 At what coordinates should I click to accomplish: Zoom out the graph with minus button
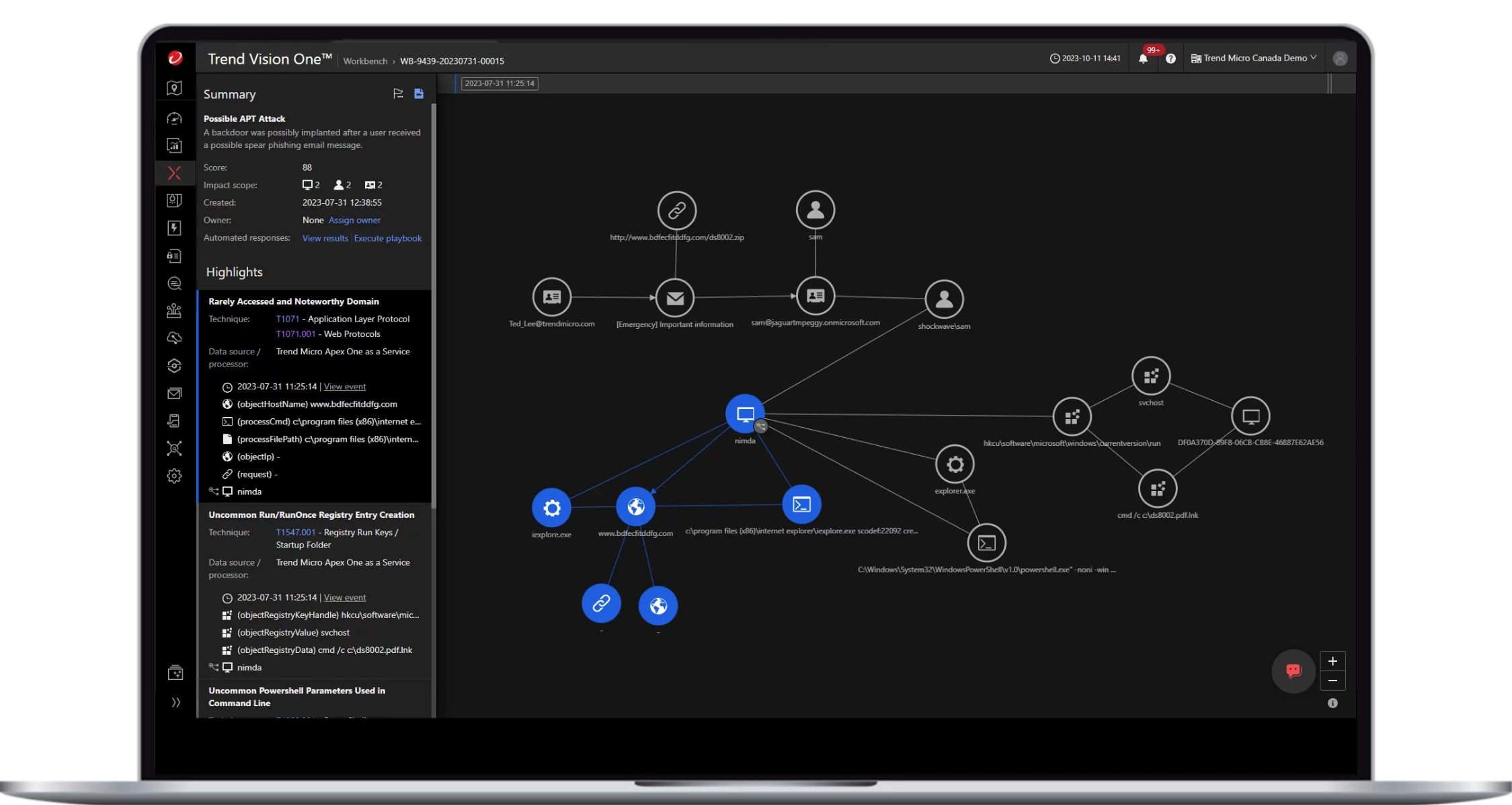(1332, 681)
